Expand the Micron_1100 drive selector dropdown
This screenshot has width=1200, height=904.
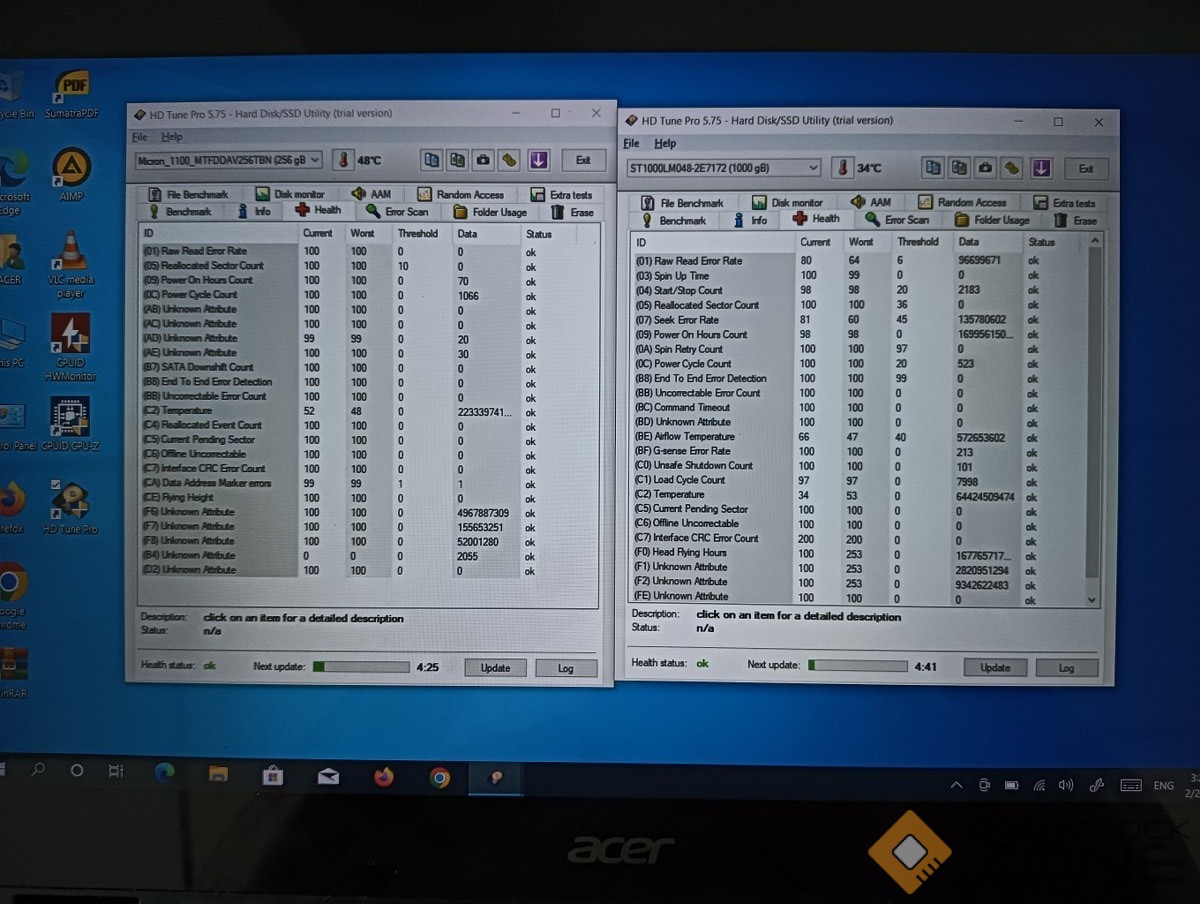pyautogui.click(x=315, y=160)
